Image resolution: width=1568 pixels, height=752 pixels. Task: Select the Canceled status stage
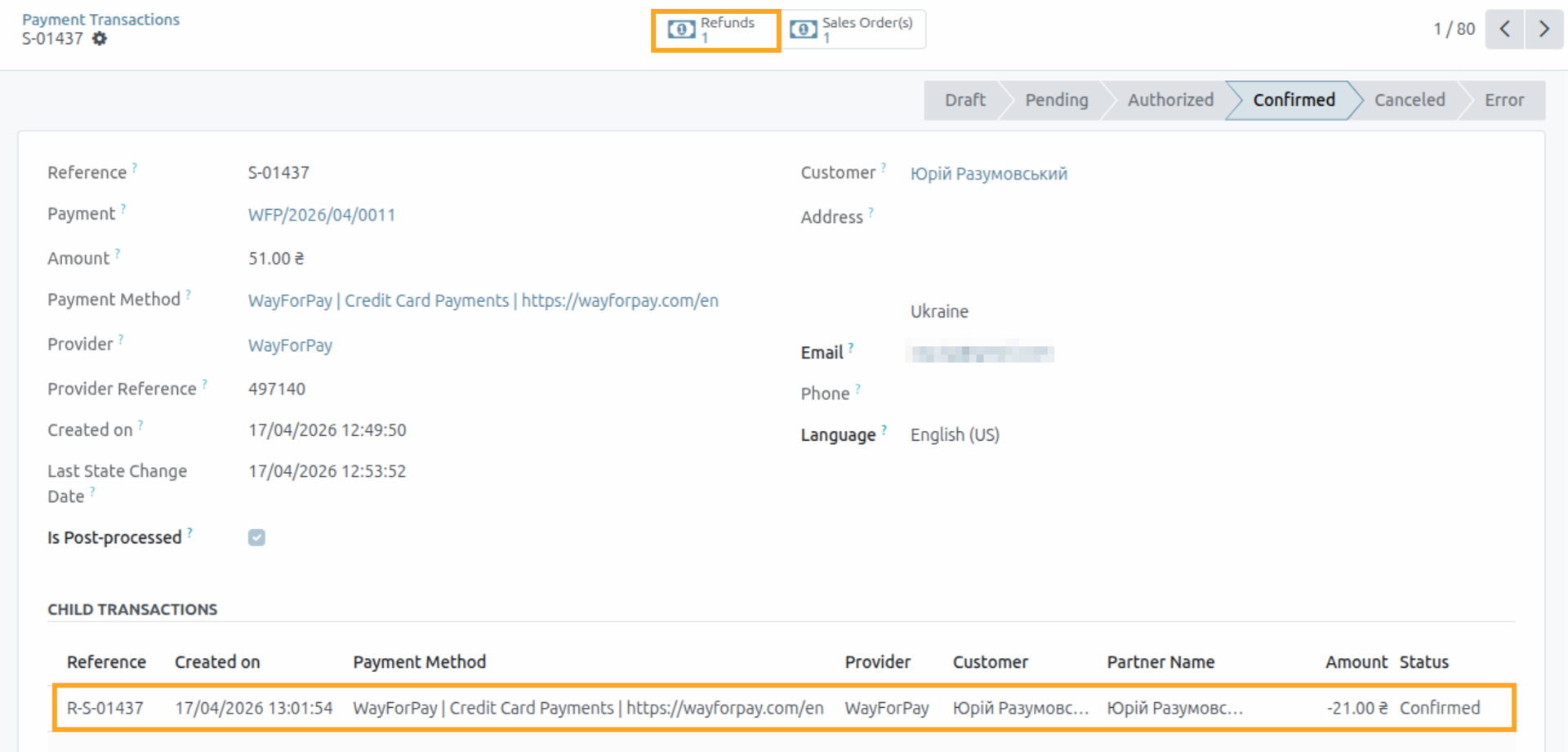click(x=1410, y=100)
